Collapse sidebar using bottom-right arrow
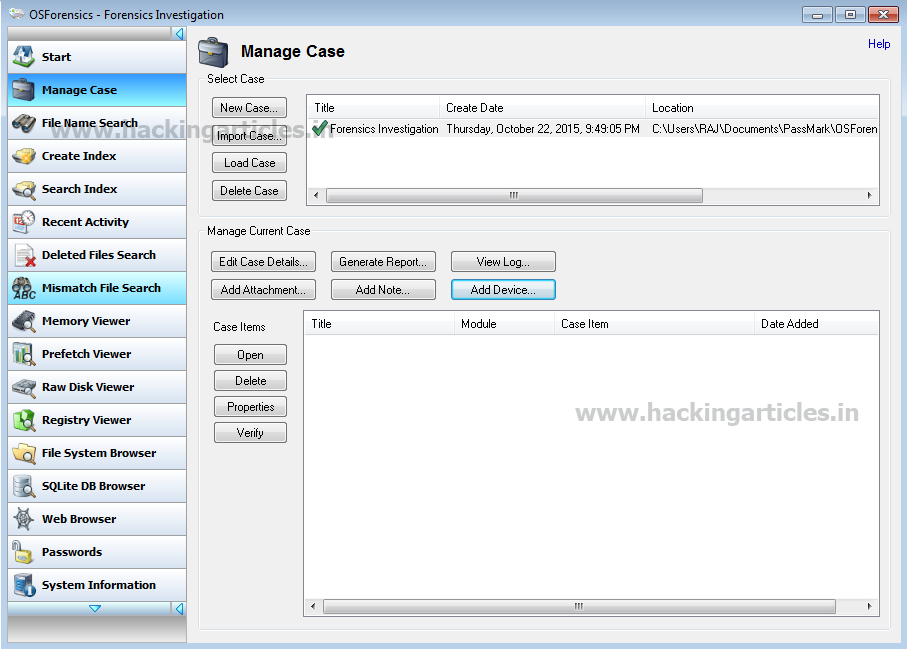 tap(179, 609)
